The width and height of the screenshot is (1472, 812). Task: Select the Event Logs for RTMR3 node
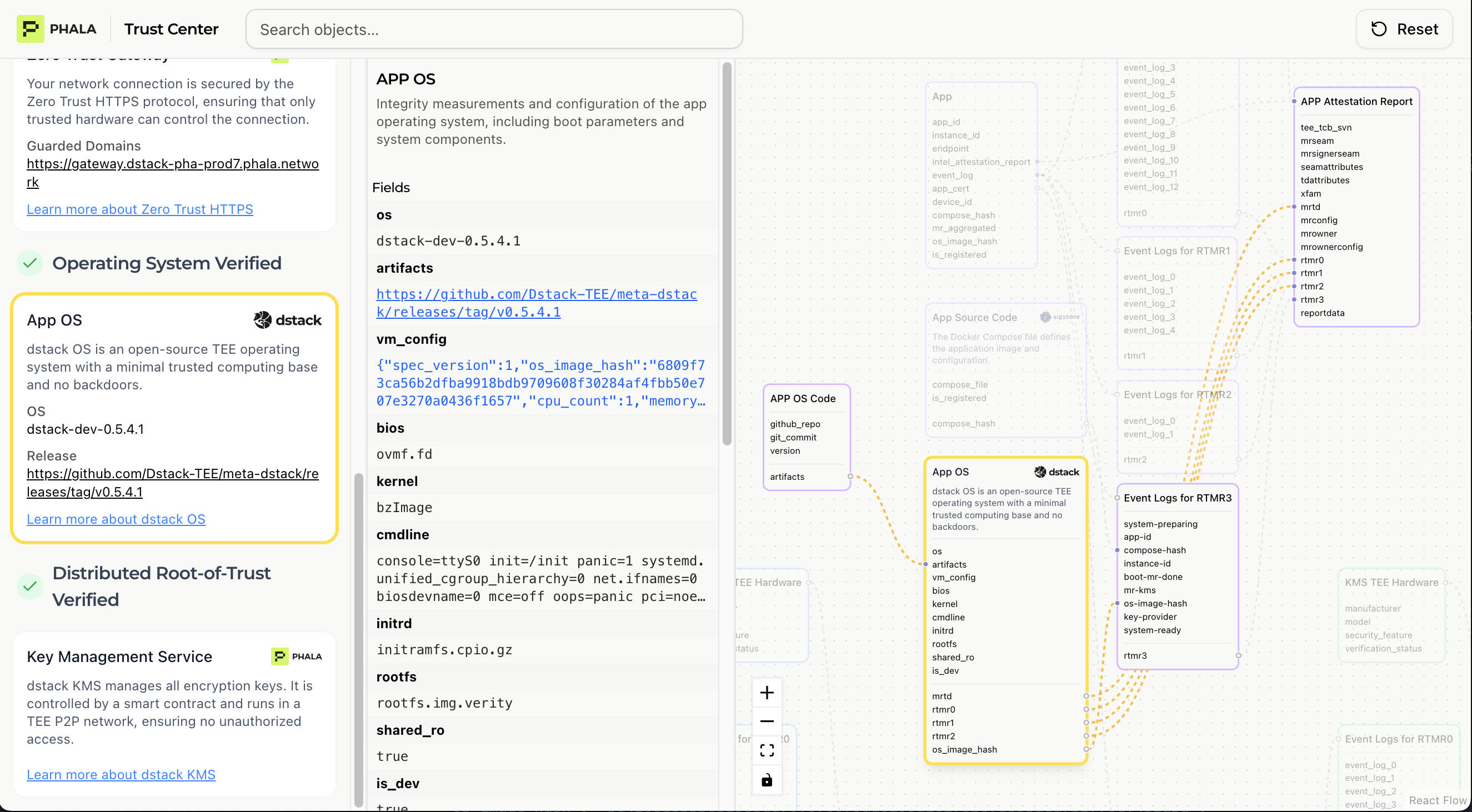tap(1177, 498)
